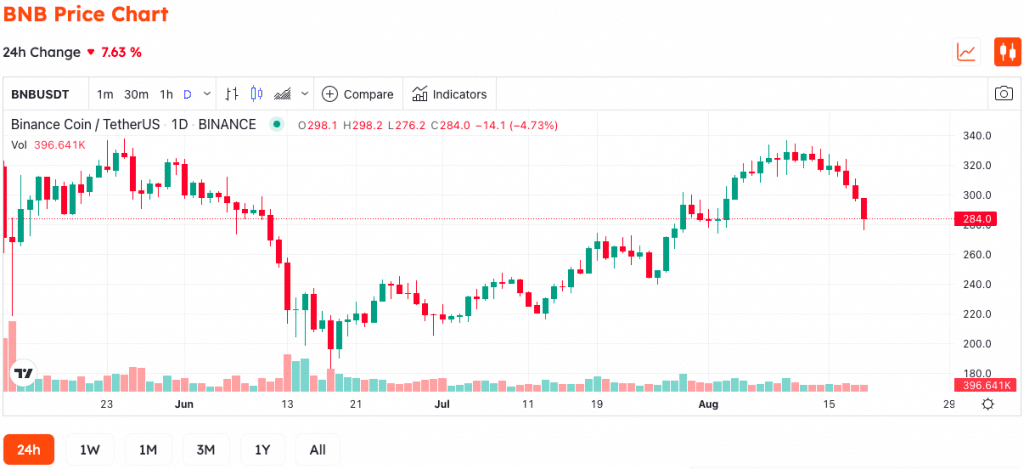Open chart settings gear icon
Screen dimensions: 1024x469
(x=988, y=404)
